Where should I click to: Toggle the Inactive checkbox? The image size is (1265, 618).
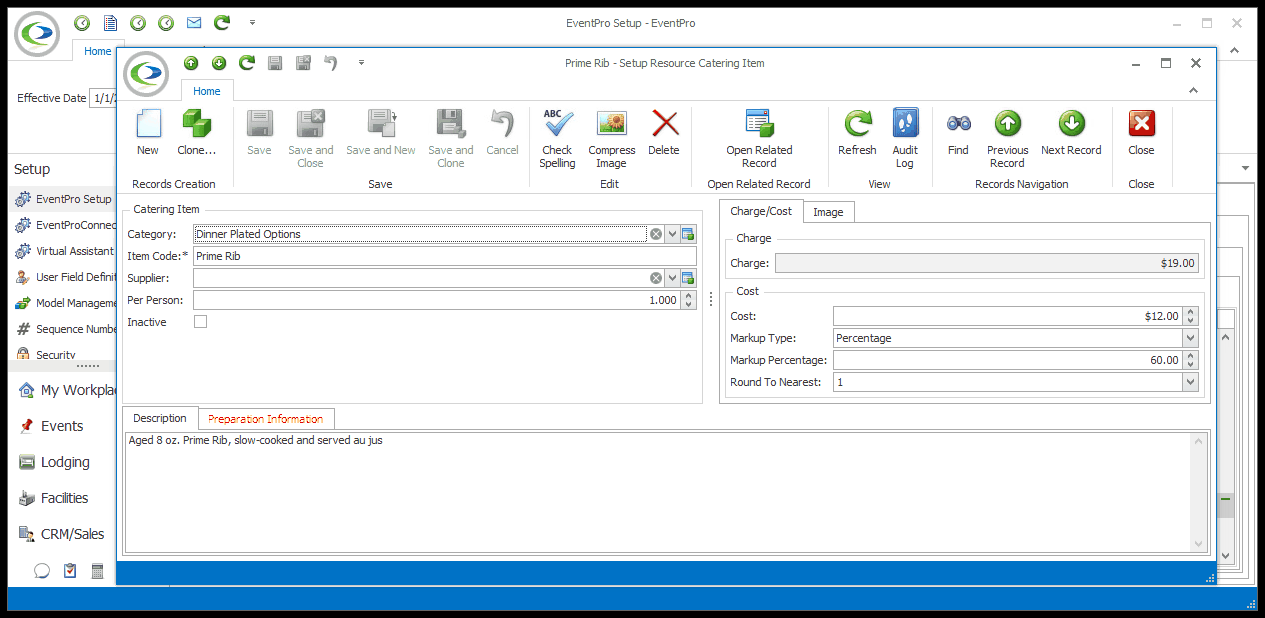pos(200,322)
